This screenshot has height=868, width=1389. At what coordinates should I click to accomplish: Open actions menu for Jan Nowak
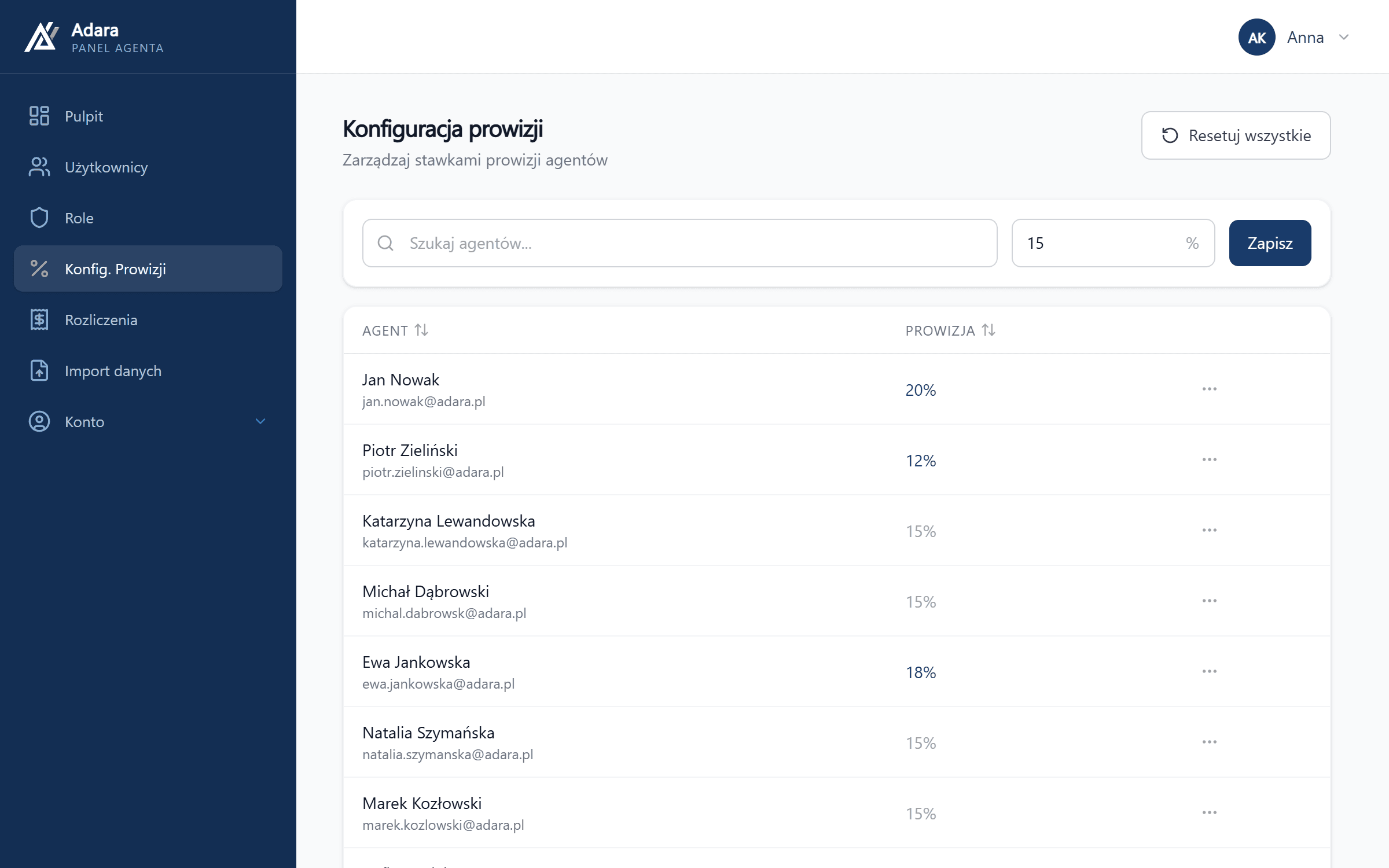1210,389
